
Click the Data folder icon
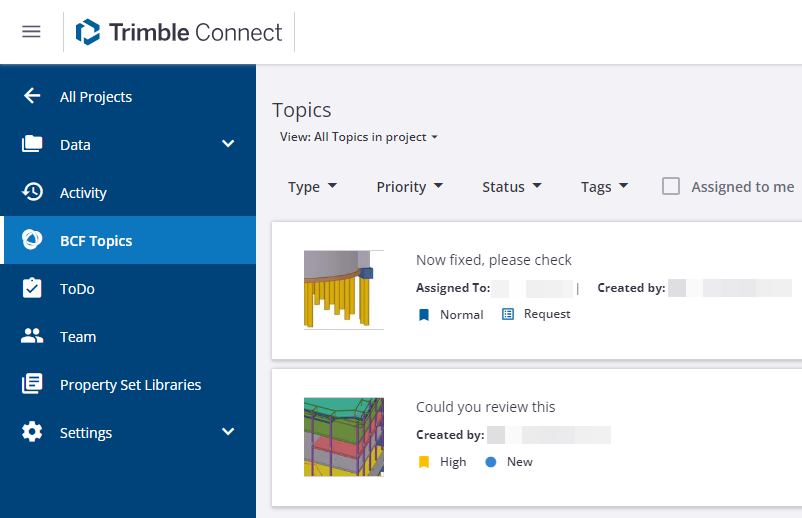tap(32, 144)
